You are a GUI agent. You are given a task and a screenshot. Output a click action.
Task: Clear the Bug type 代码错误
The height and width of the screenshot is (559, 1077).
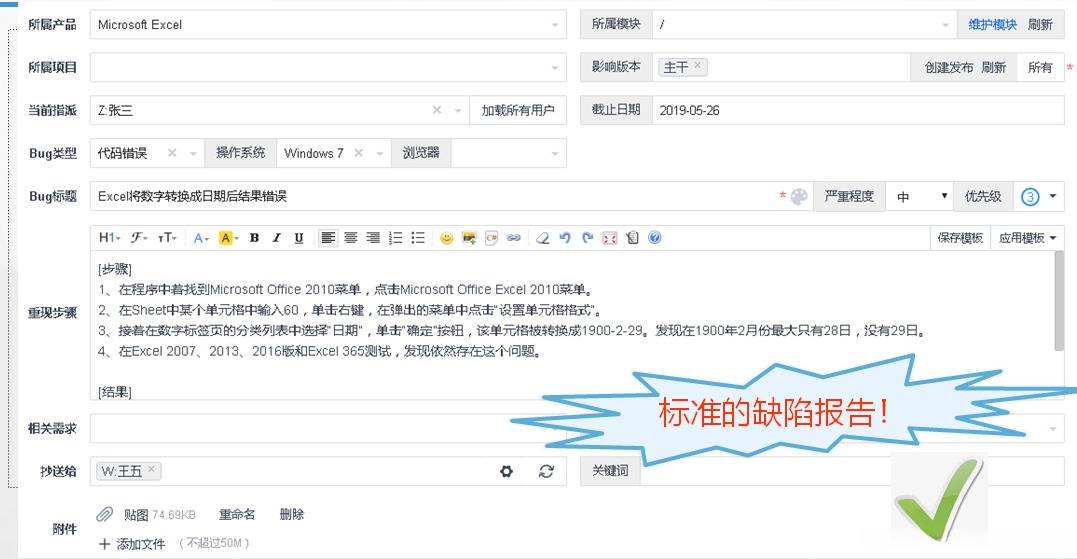[172, 152]
